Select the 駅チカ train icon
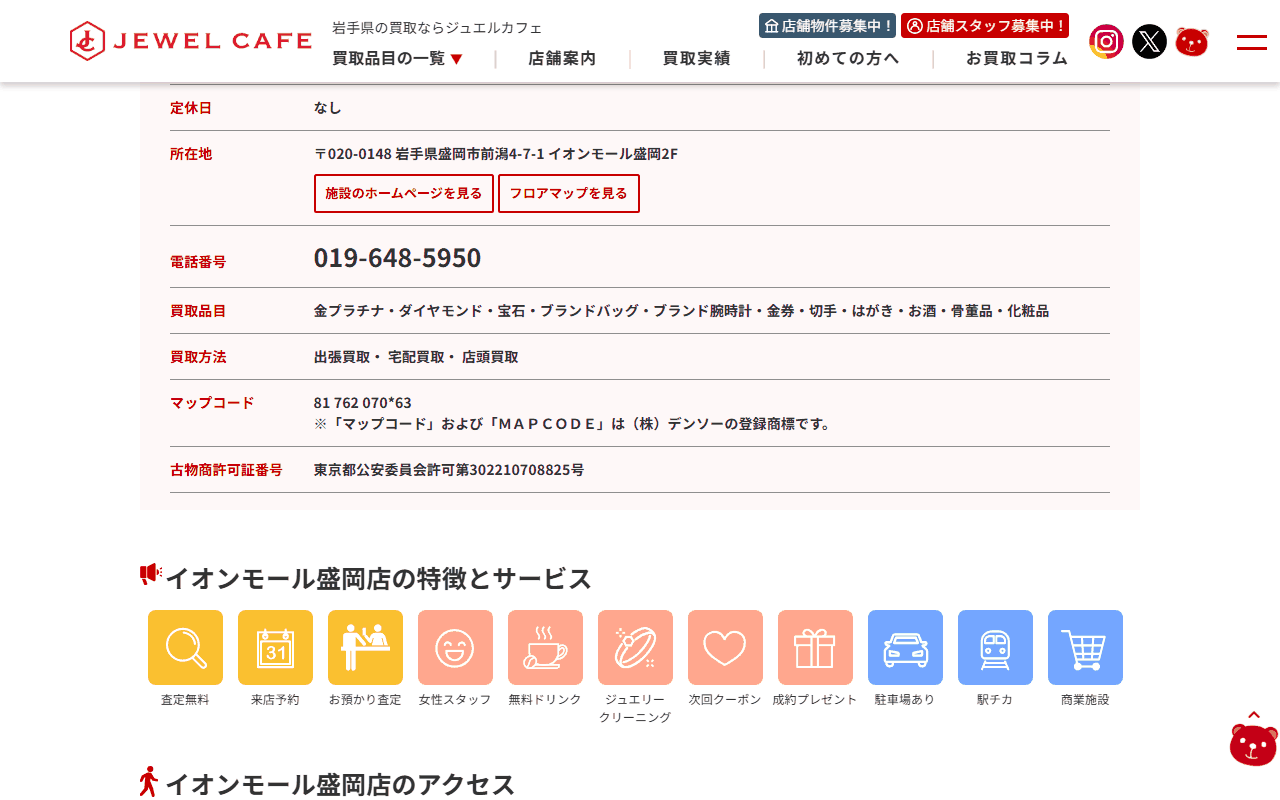Image resolution: width=1280 pixels, height=800 pixels. coord(995,648)
